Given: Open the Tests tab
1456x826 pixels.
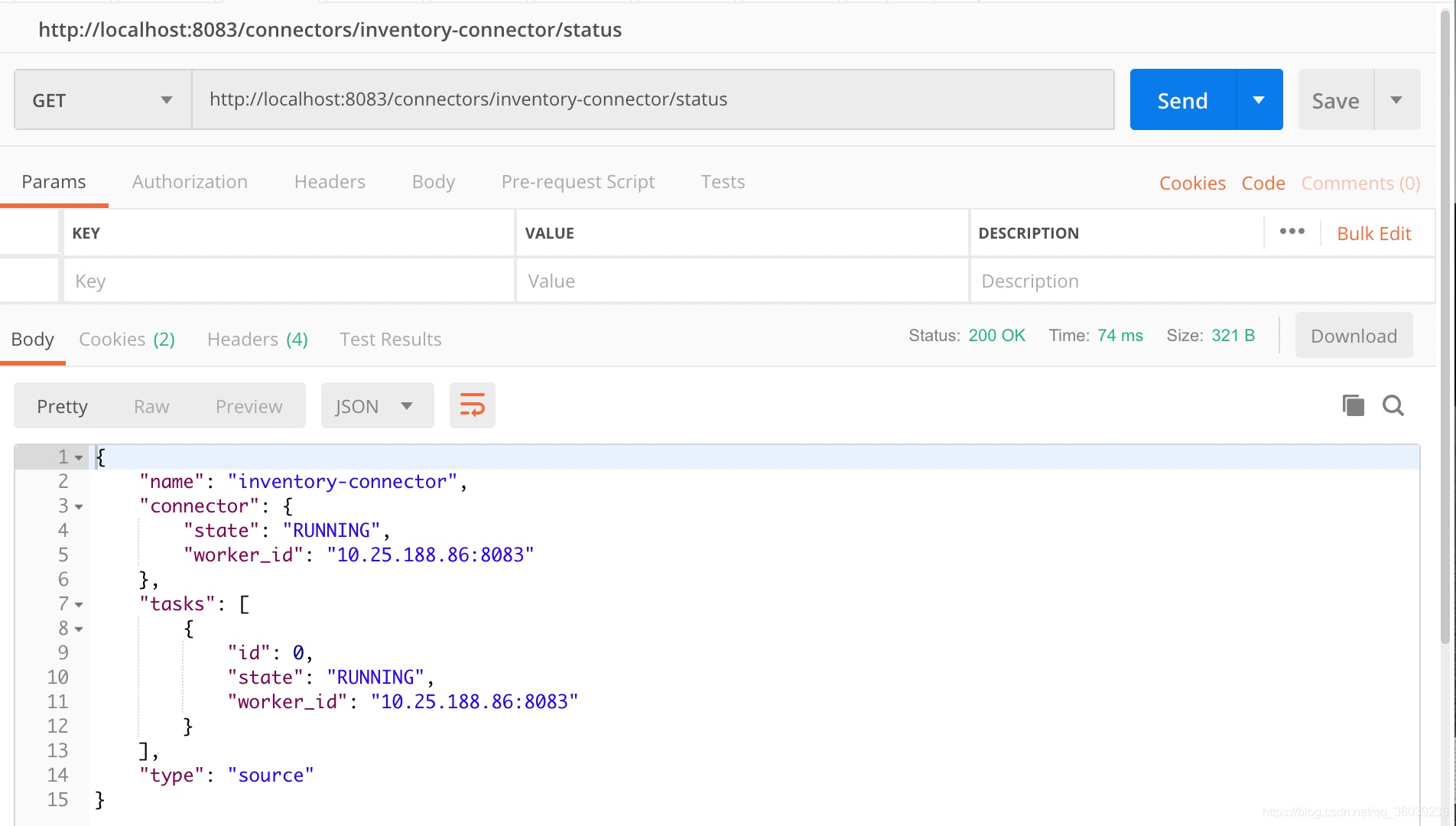Looking at the screenshot, I should coord(723,182).
